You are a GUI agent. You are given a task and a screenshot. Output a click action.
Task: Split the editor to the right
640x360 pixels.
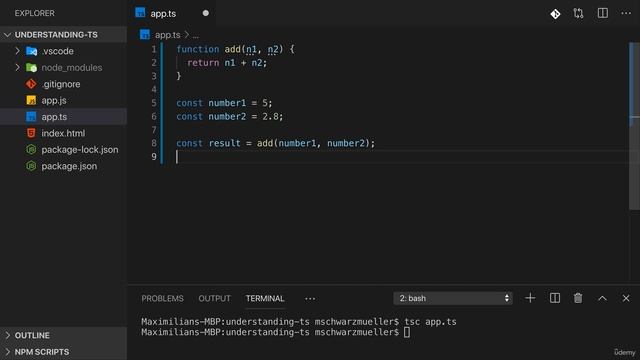point(602,13)
